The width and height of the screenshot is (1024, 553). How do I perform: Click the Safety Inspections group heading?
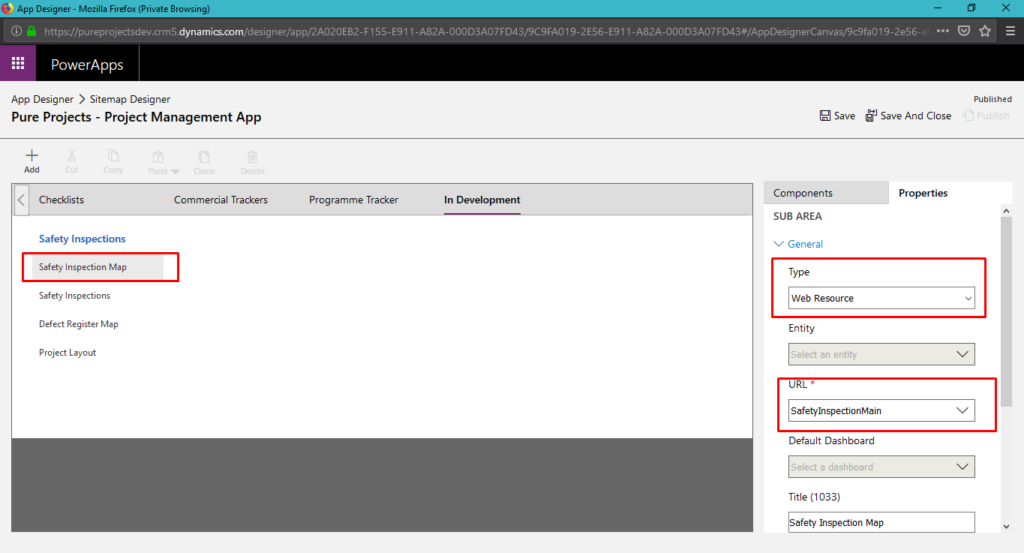[x=82, y=239]
